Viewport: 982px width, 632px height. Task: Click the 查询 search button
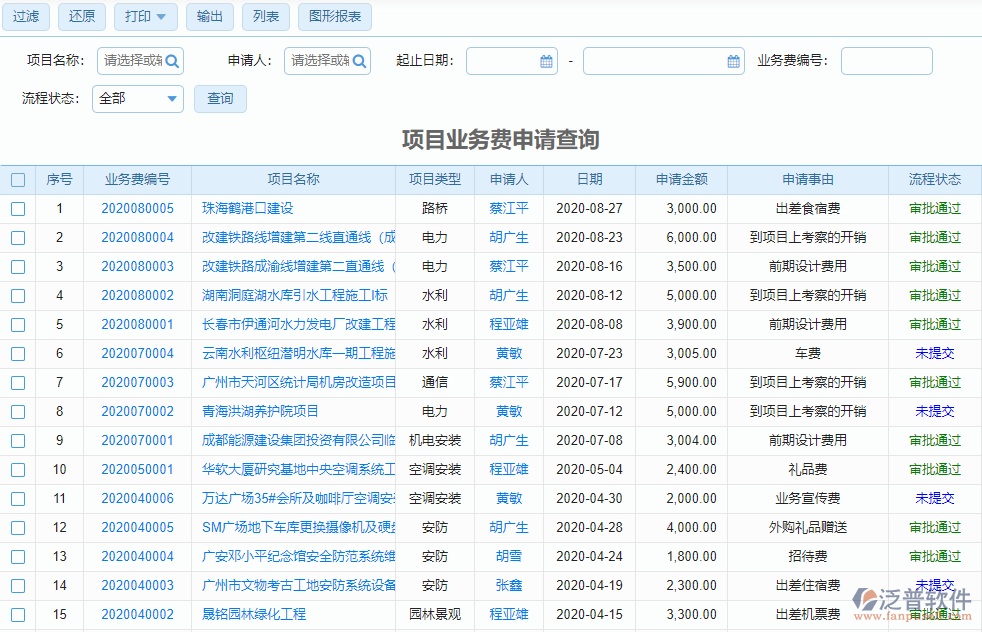220,99
